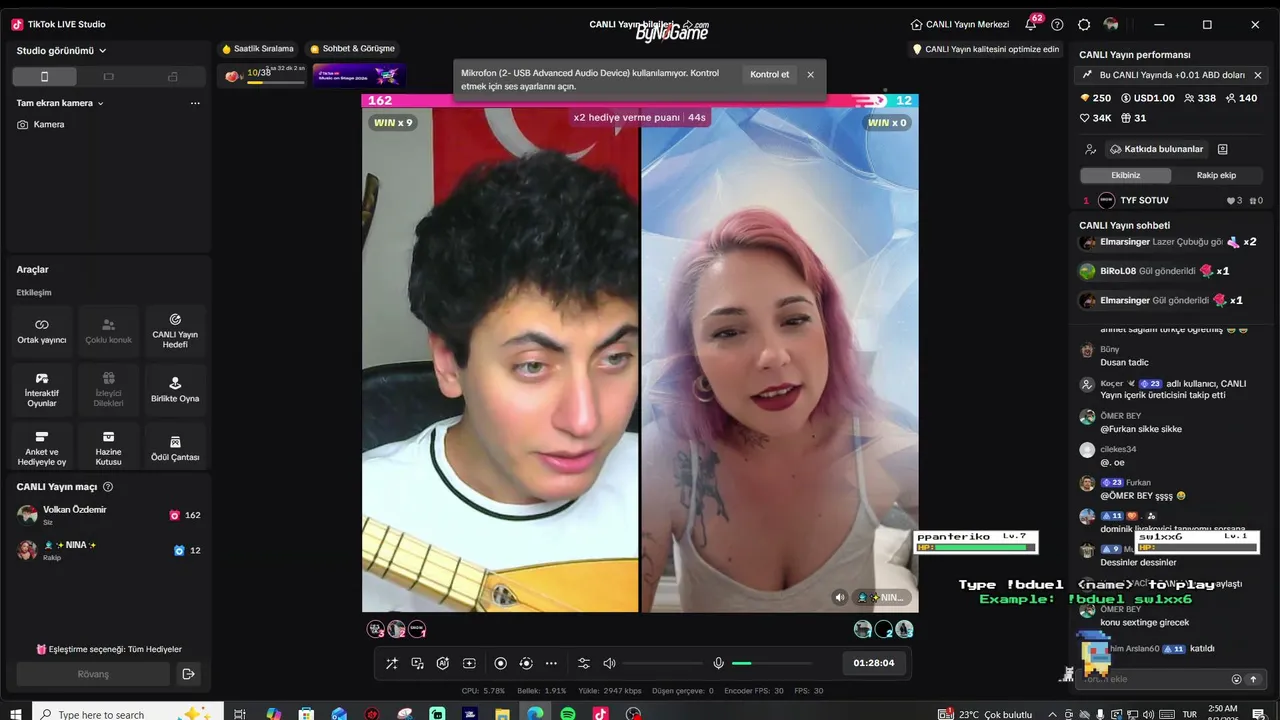Mute the speaker output
The width and height of the screenshot is (1280, 720).
click(x=609, y=663)
